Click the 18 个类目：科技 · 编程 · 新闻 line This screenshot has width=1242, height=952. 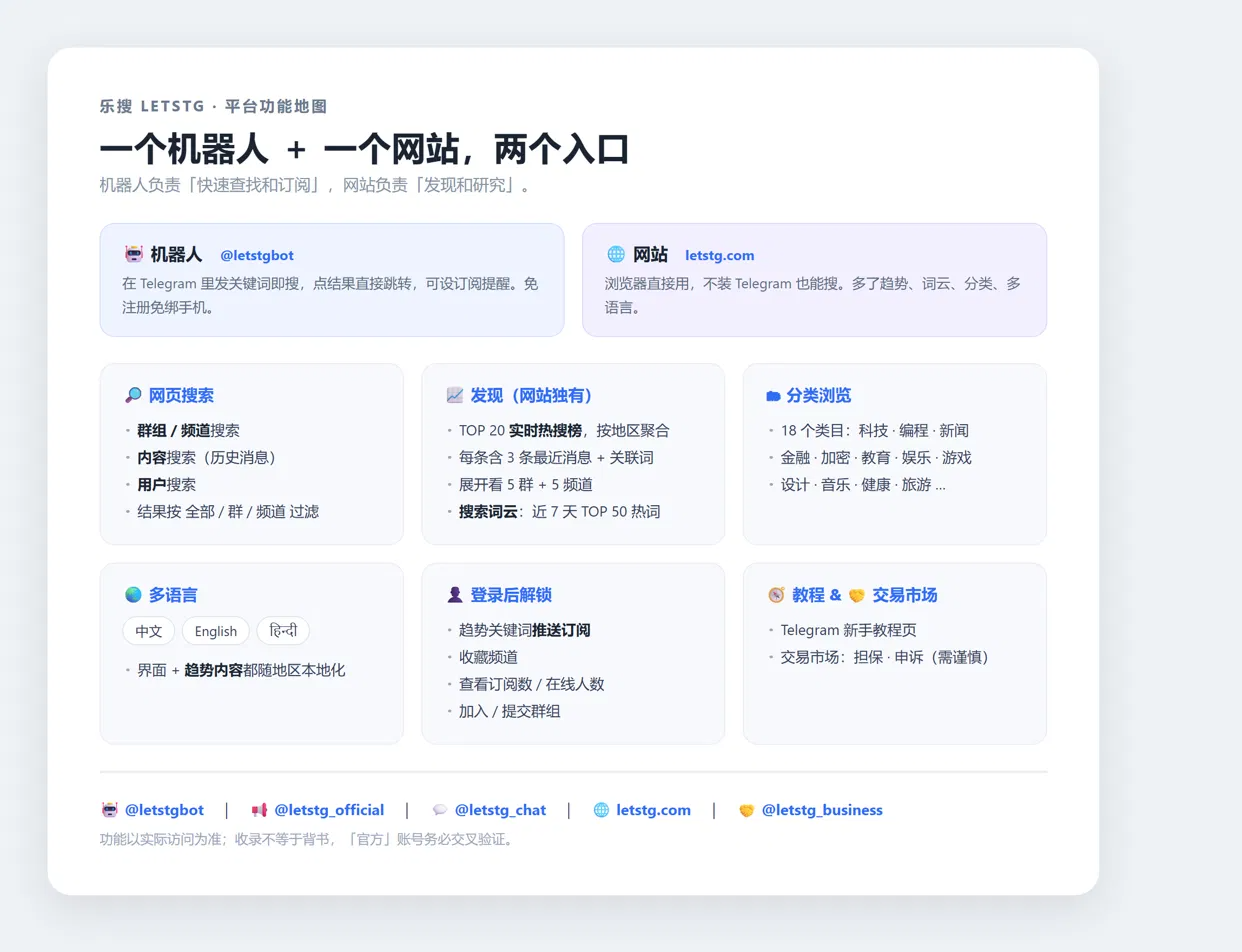coord(875,431)
